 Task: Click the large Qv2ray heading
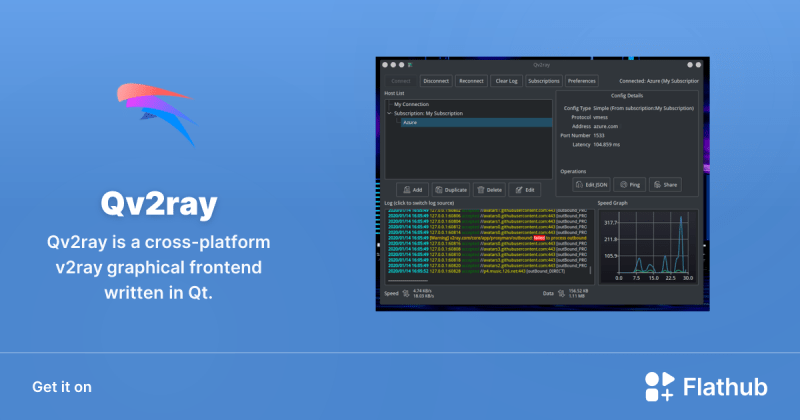pos(159,204)
